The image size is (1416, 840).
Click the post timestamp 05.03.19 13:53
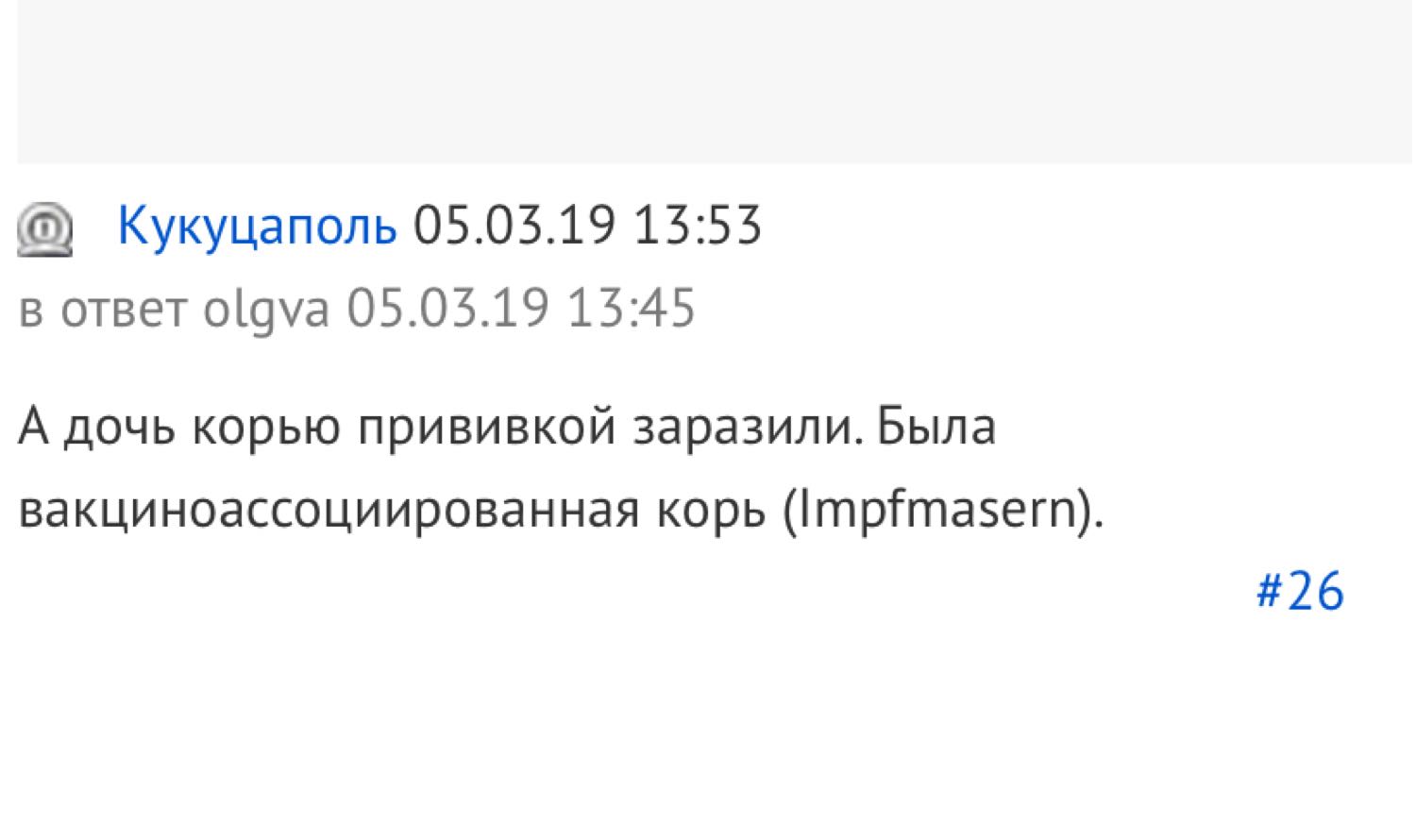click(587, 227)
